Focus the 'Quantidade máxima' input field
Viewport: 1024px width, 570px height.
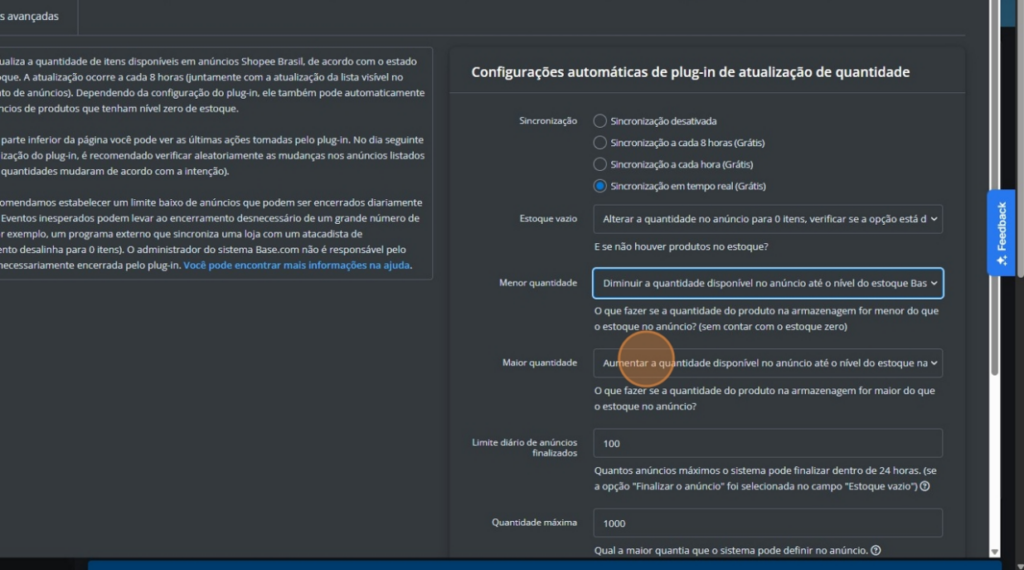767,523
